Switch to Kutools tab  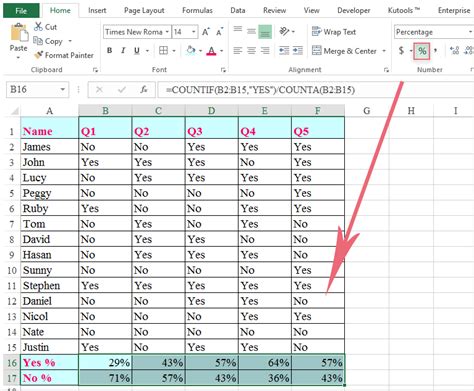(403, 11)
